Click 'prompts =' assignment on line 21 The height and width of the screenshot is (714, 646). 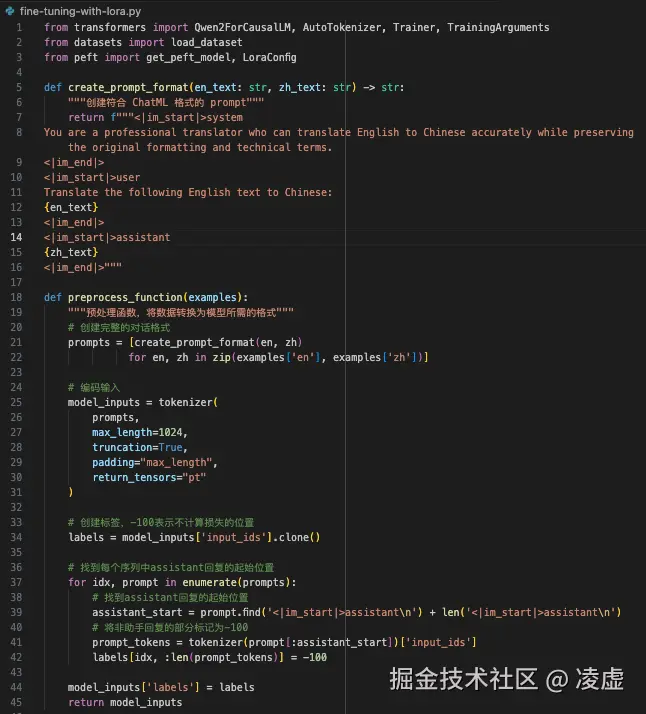point(95,342)
